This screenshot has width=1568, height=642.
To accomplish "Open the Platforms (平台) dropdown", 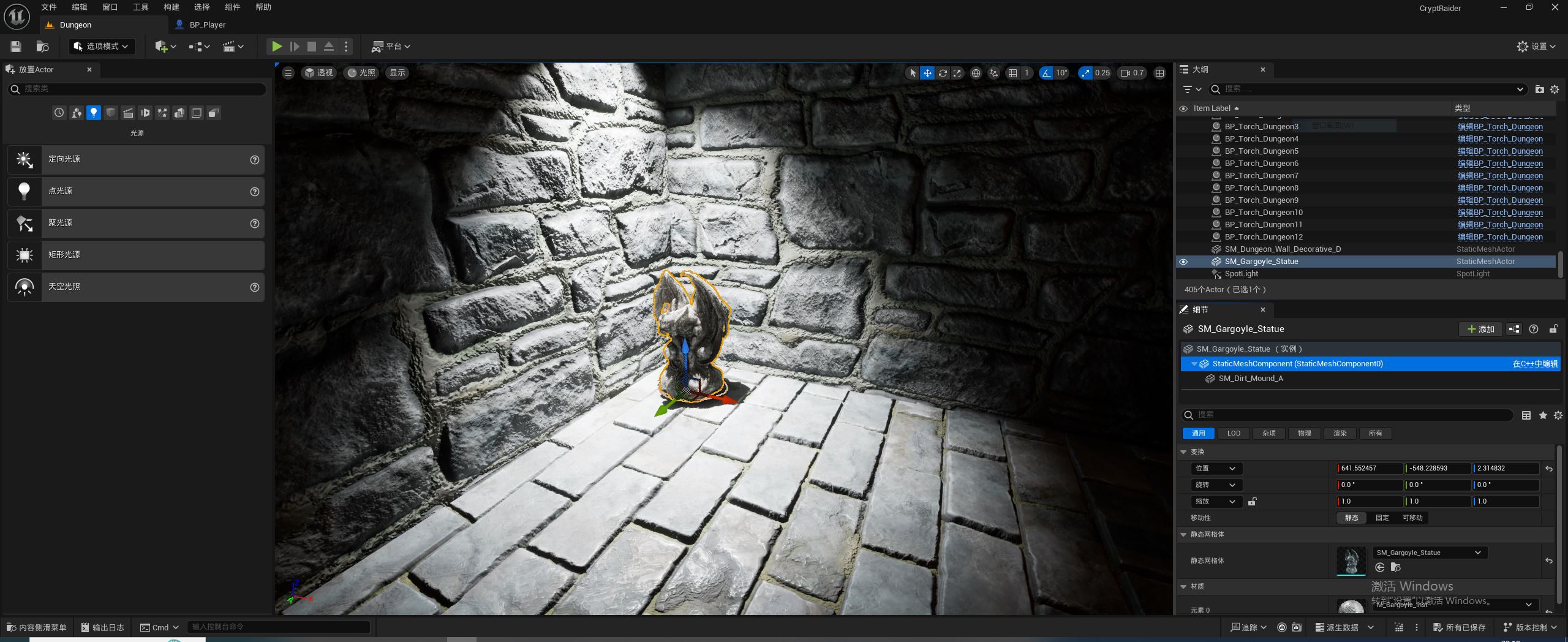I will point(391,47).
